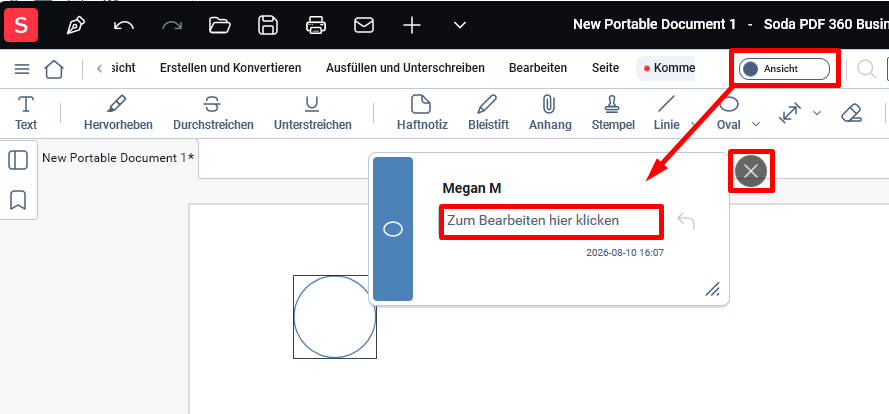Select the New Portable Document 1 tab
889x414 pixels.
(118, 158)
